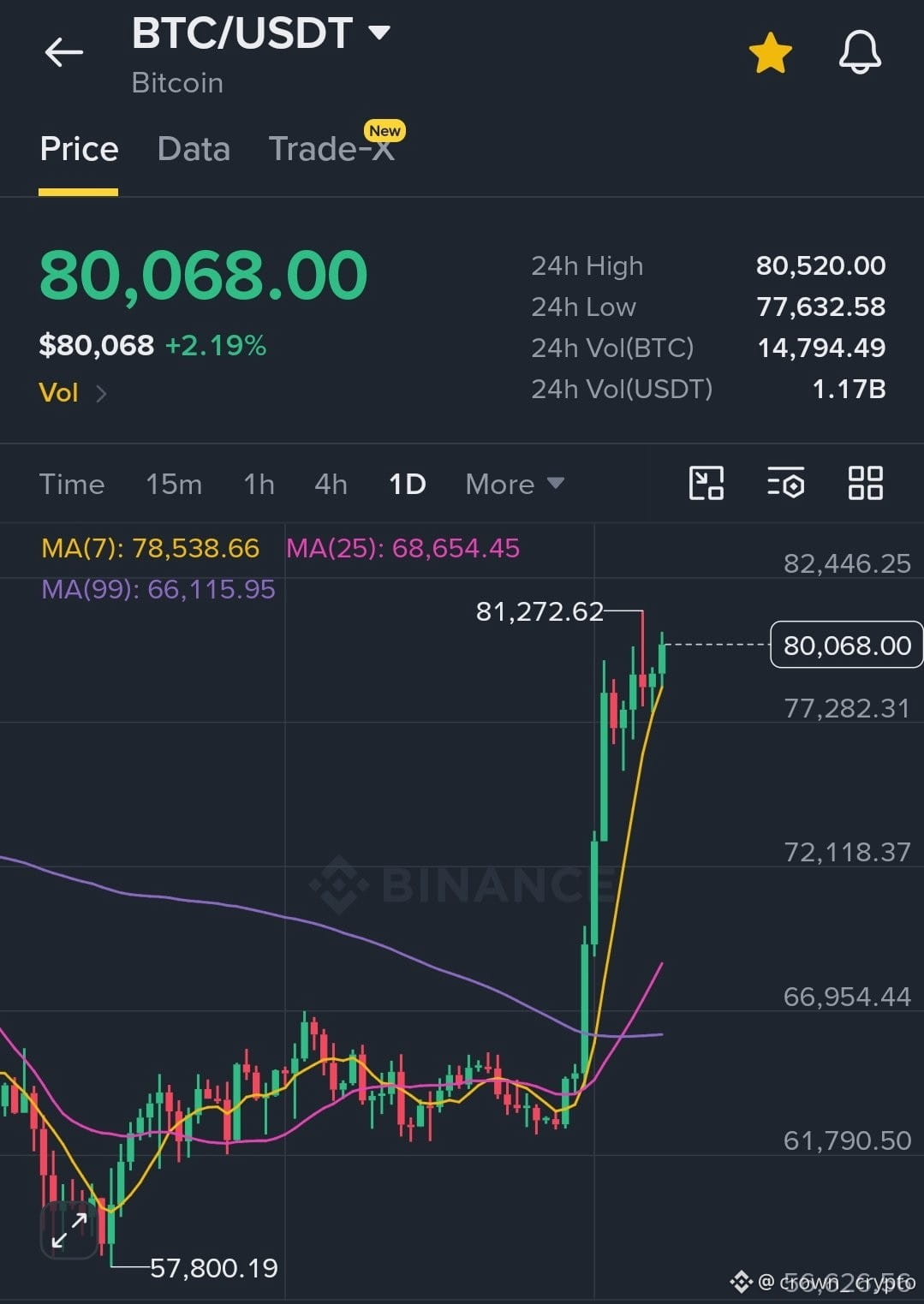Click the 77,282.31 axis label
The image size is (924, 1304).
[847, 708]
